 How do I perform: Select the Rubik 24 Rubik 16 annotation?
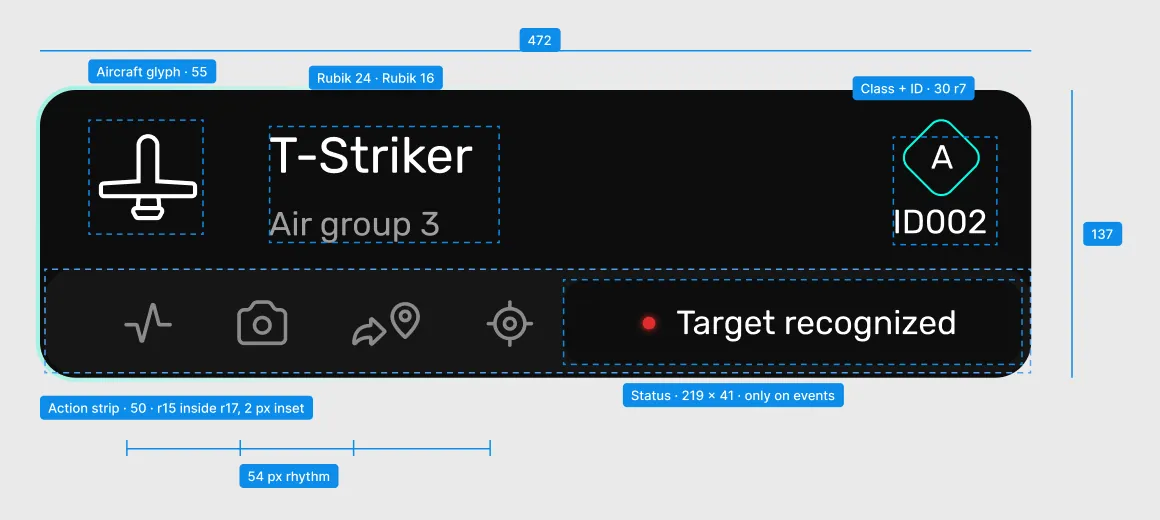point(376,78)
